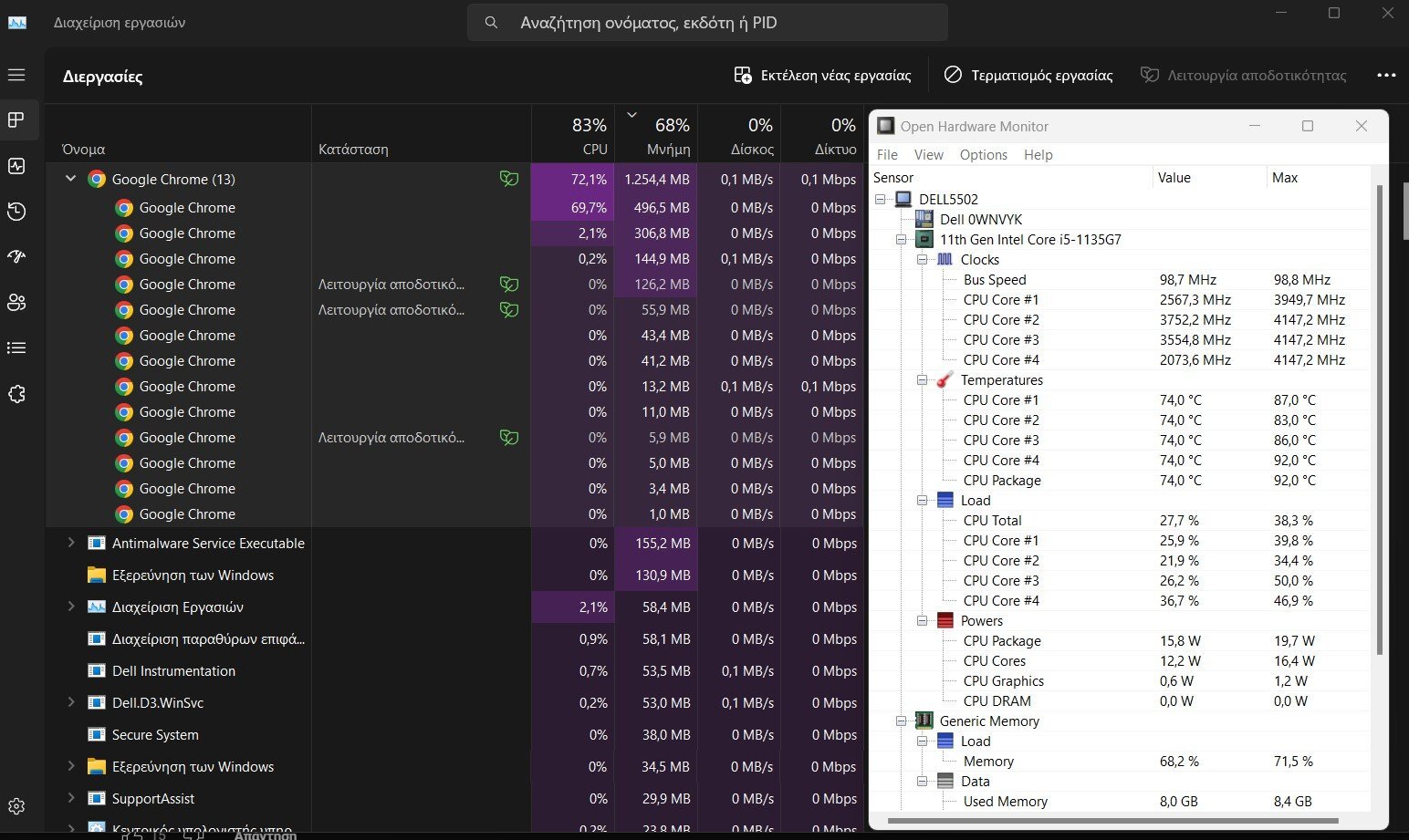This screenshot has height=840, width=1409.
Task: Click the Κατάσταση column header
Action: (422, 134)
